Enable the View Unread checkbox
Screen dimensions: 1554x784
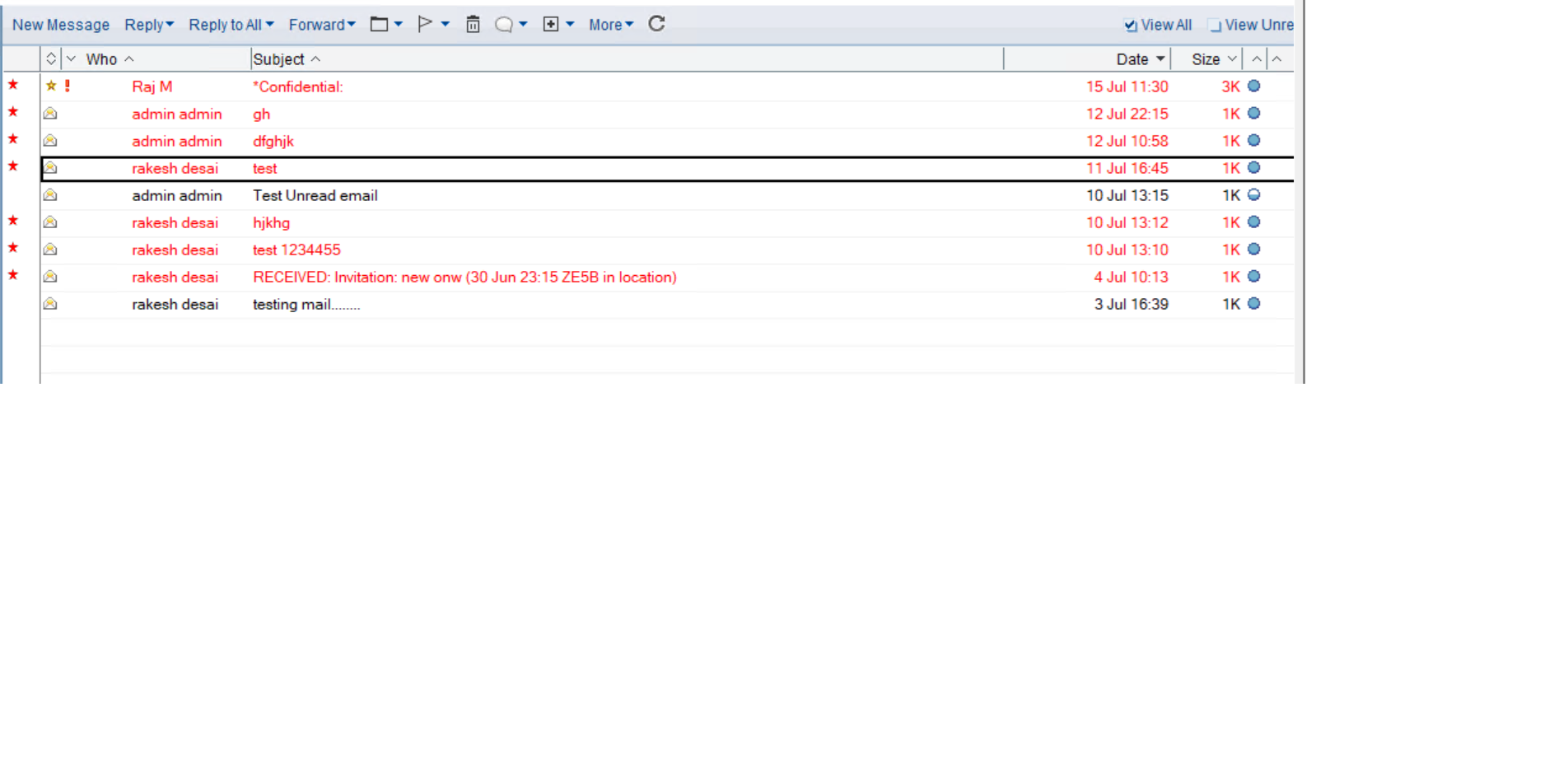pyautogui.click(x=1215, y=26)
